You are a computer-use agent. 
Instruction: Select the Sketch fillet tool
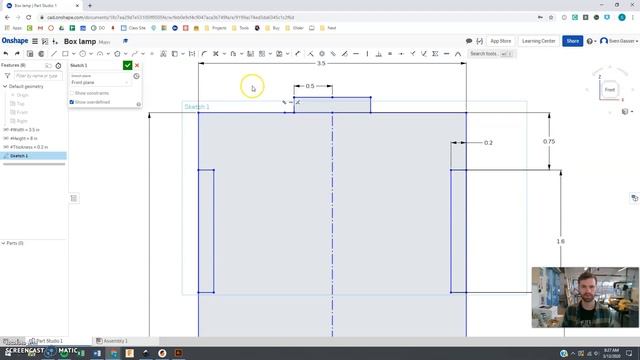click(x=204, y=53)
